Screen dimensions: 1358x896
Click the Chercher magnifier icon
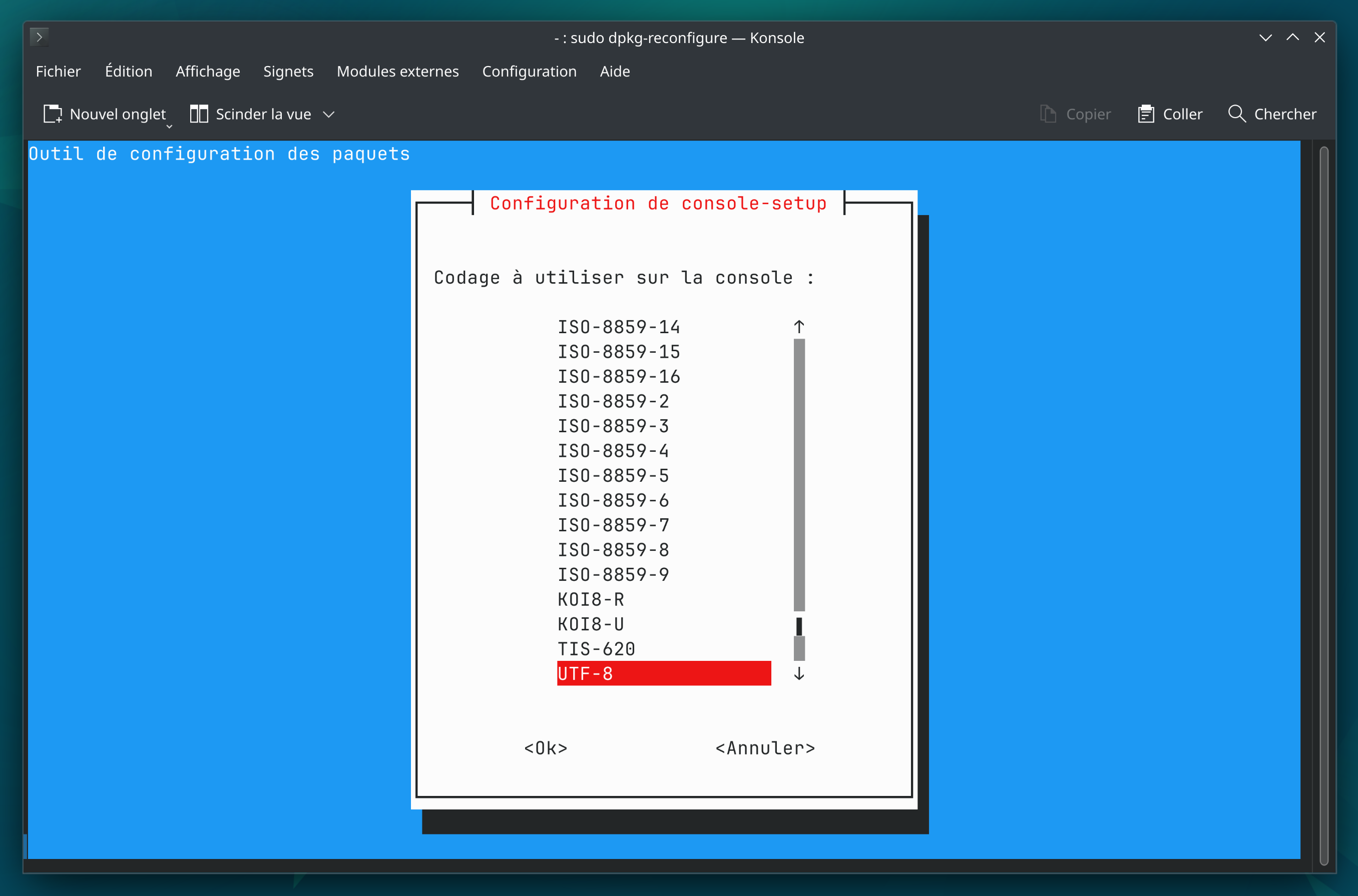point(1237,114)
